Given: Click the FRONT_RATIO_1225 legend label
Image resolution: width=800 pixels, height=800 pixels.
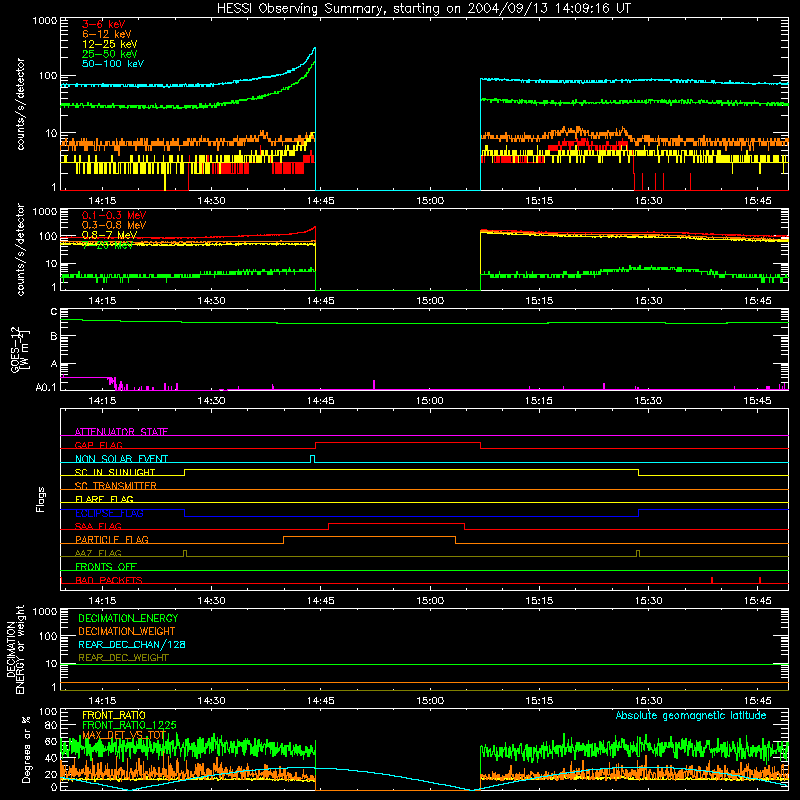Looking at the screenshot, I should pos(129,725).
